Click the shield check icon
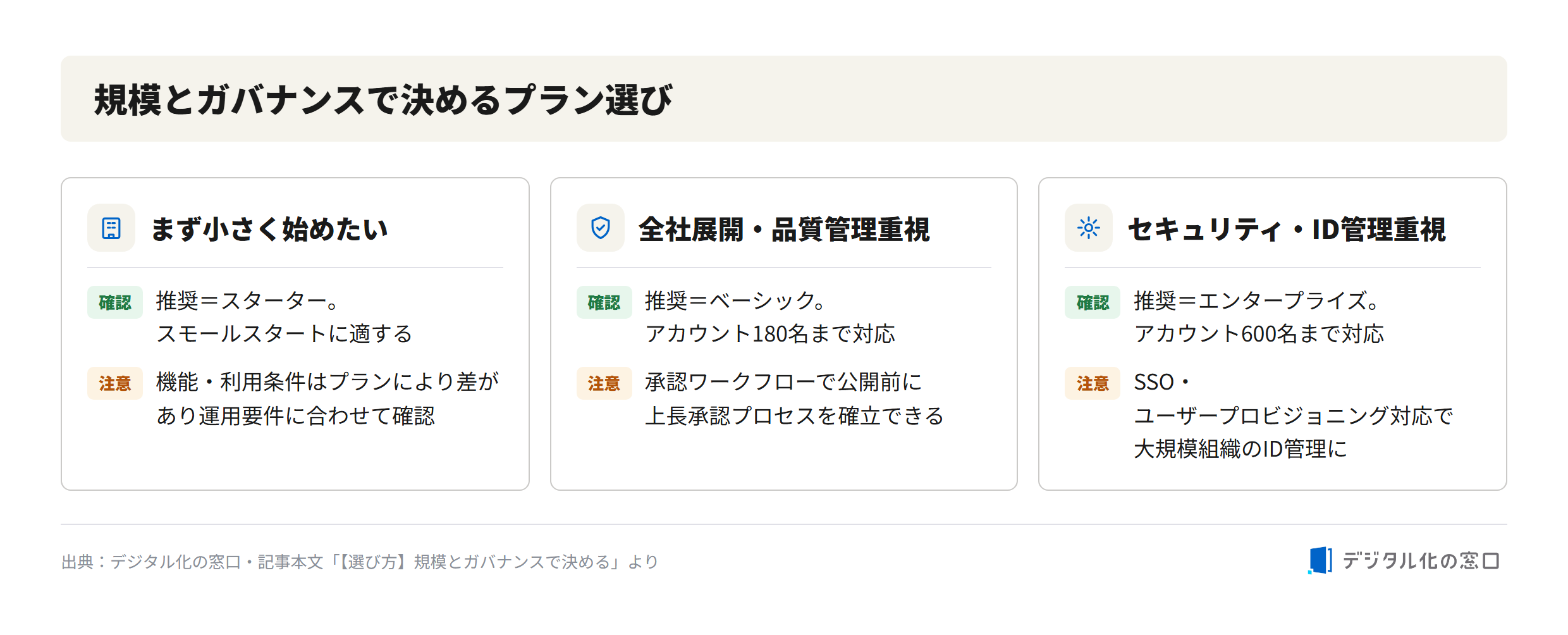The image size is (1568, 635). 600,228
